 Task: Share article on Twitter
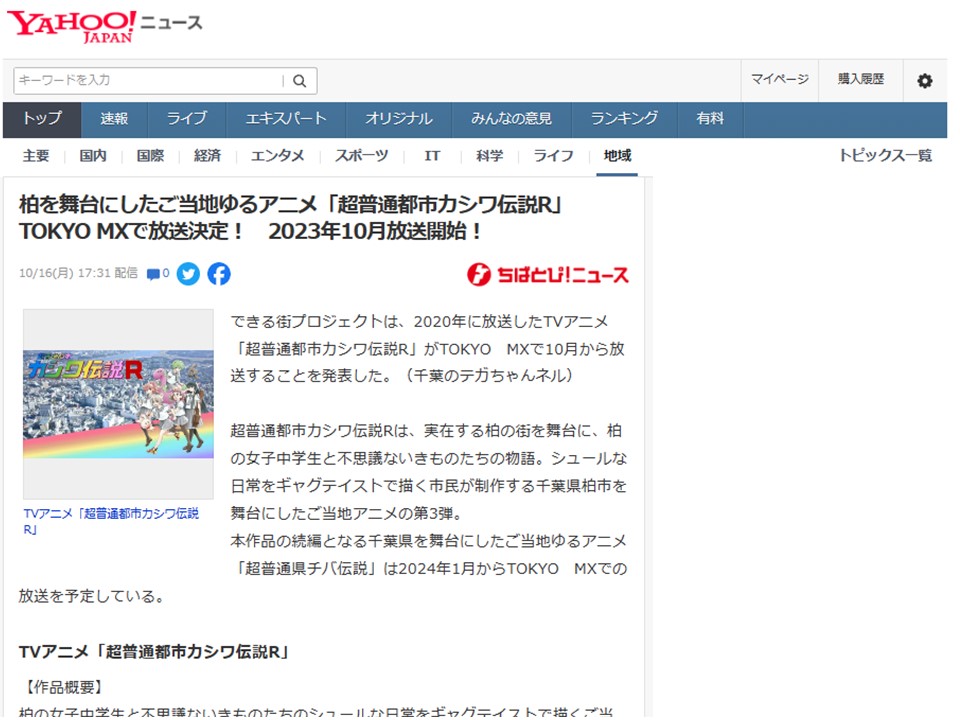point(188,274)
